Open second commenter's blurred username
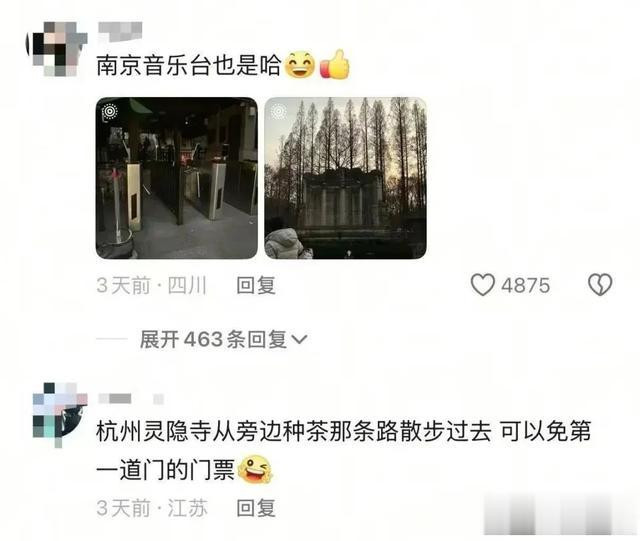The image size is (640, 541). [x=131, y=399]
